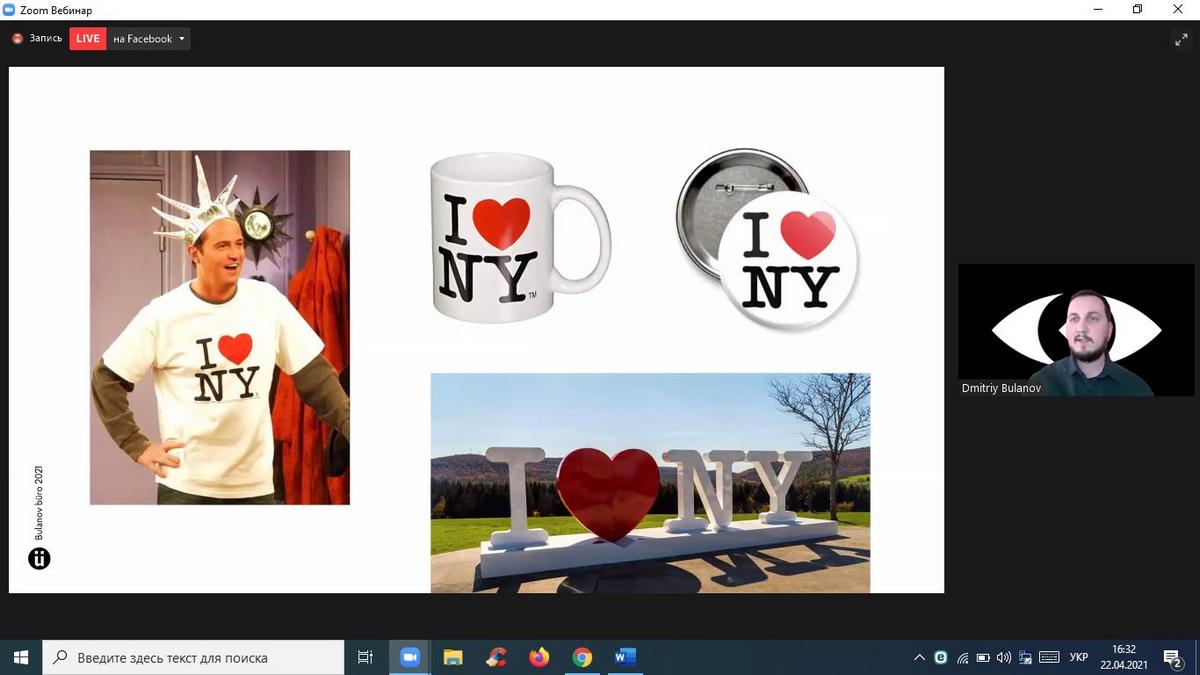
Task: Click the red recording indicator icon
Action: pyautogui.click(x=17, y=39)
